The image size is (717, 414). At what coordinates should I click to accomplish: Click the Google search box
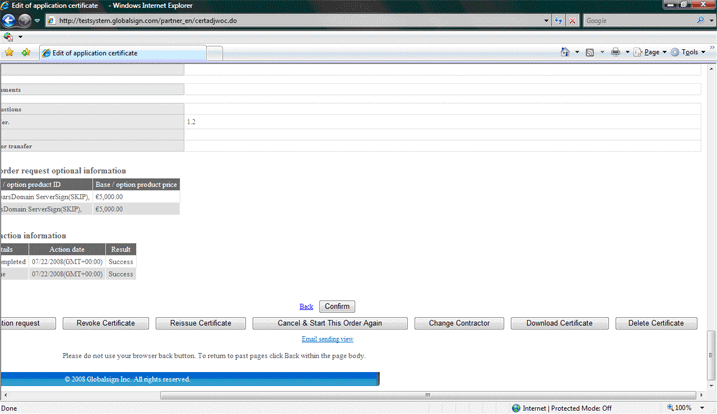click(639, 21)
